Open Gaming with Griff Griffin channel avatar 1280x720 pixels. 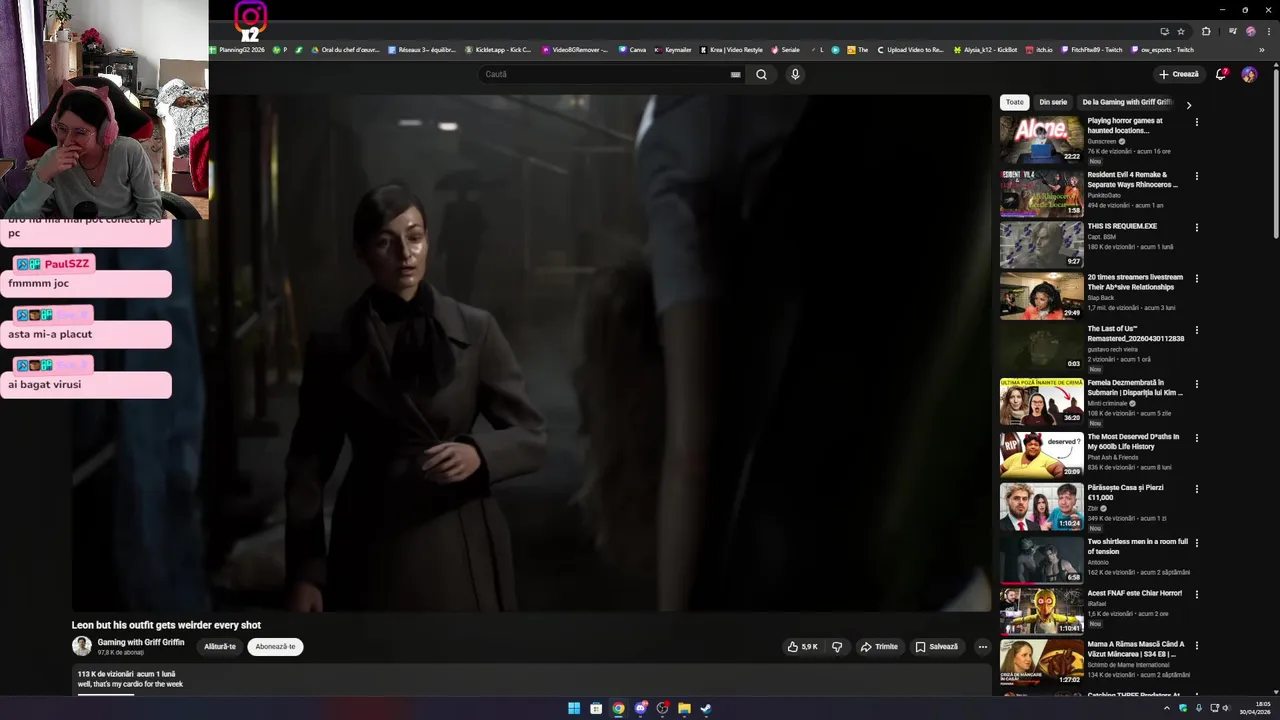(82, 646)
